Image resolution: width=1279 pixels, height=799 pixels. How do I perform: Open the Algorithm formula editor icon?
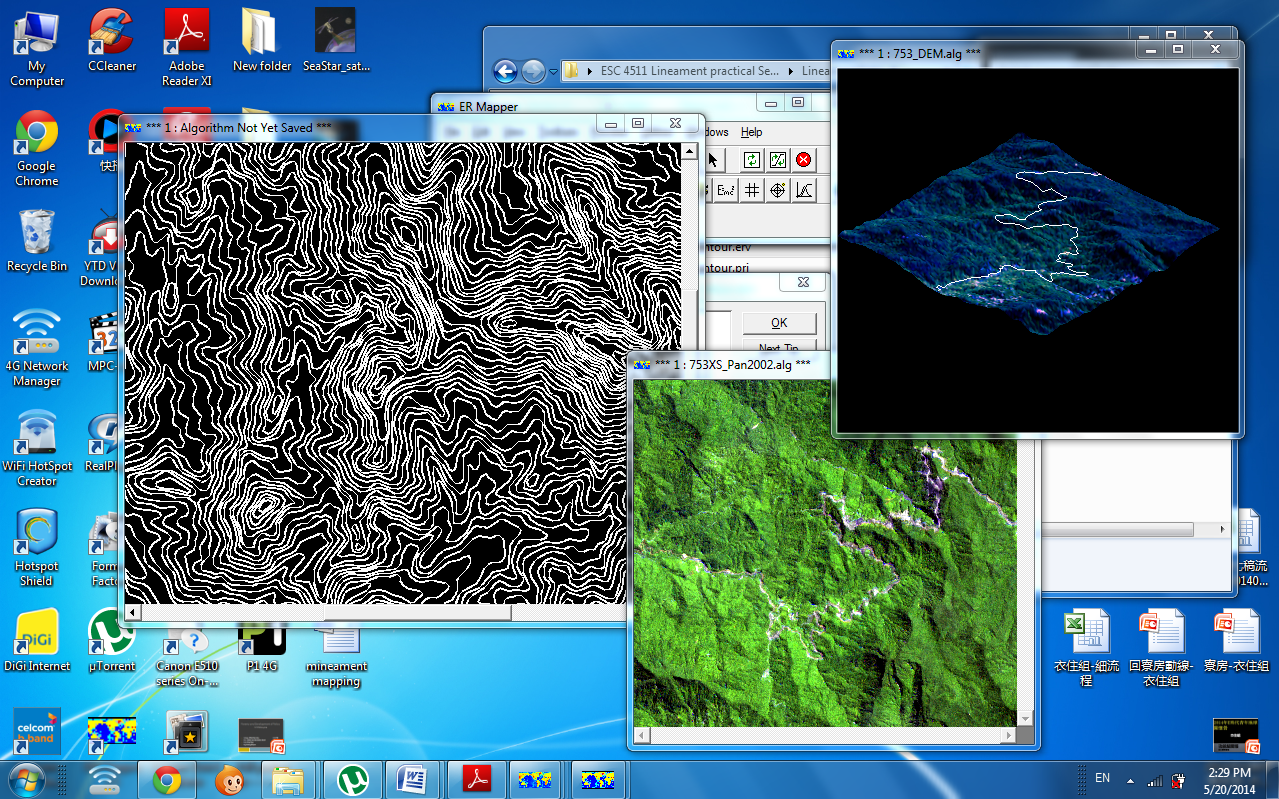click(x=725, y=190)
